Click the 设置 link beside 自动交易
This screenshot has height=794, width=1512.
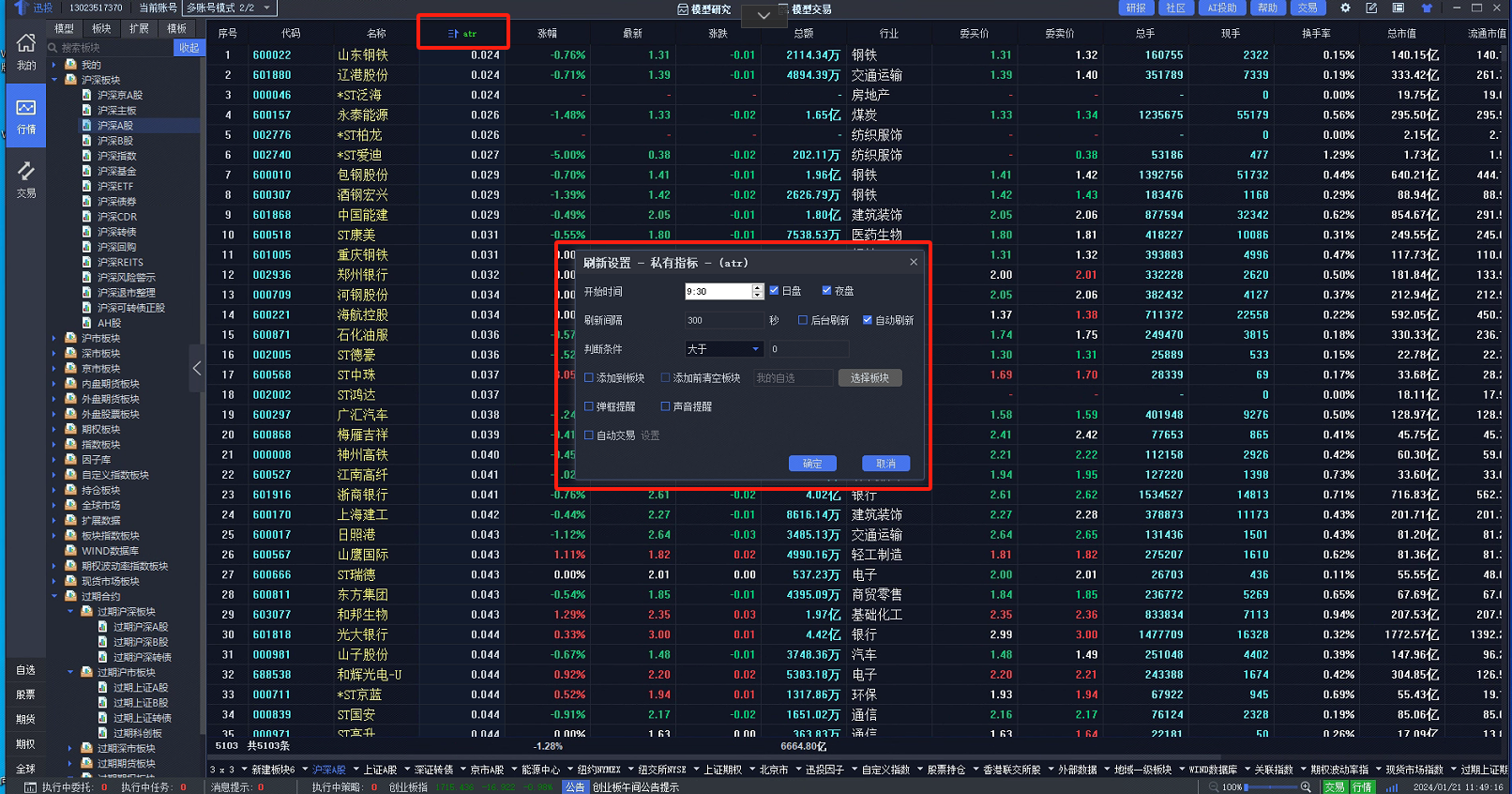click(x=650, y=435)
